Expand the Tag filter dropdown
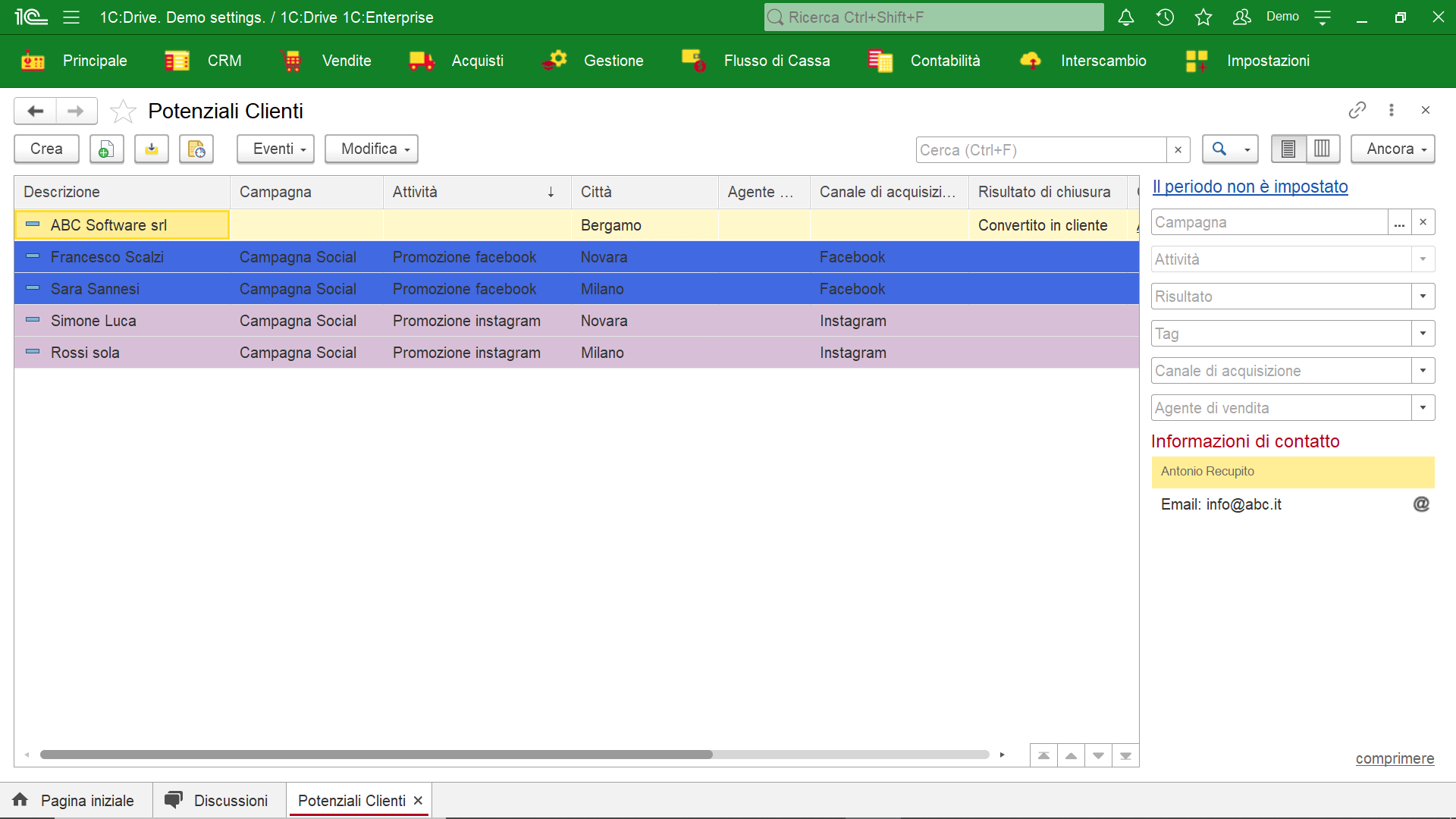 pyautogui.click(x=1423, y=334)
